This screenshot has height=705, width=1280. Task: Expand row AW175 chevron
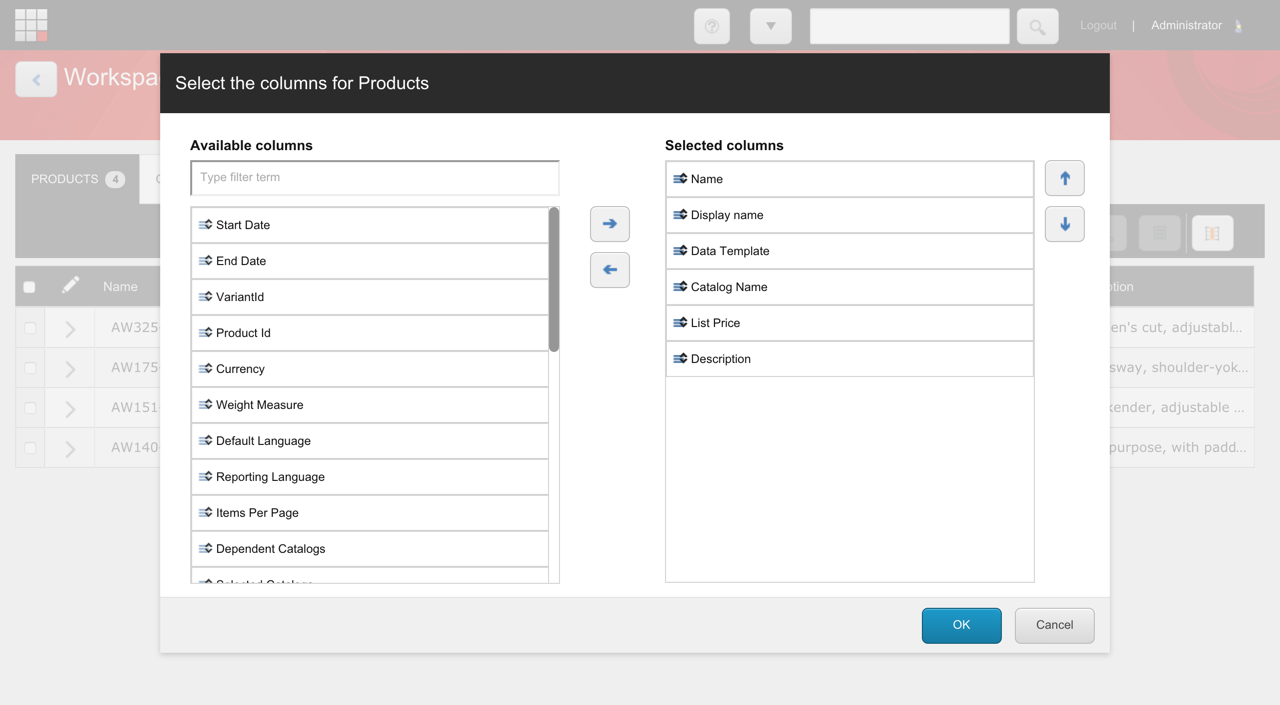coord(70,369)
